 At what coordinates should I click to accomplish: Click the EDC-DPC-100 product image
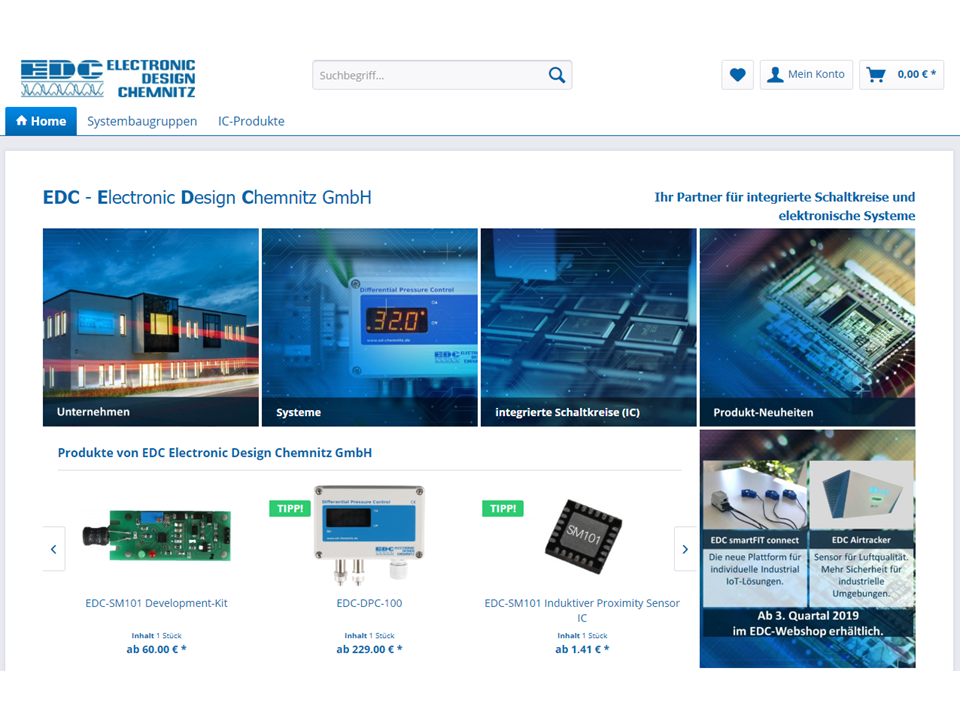point(369,534)
